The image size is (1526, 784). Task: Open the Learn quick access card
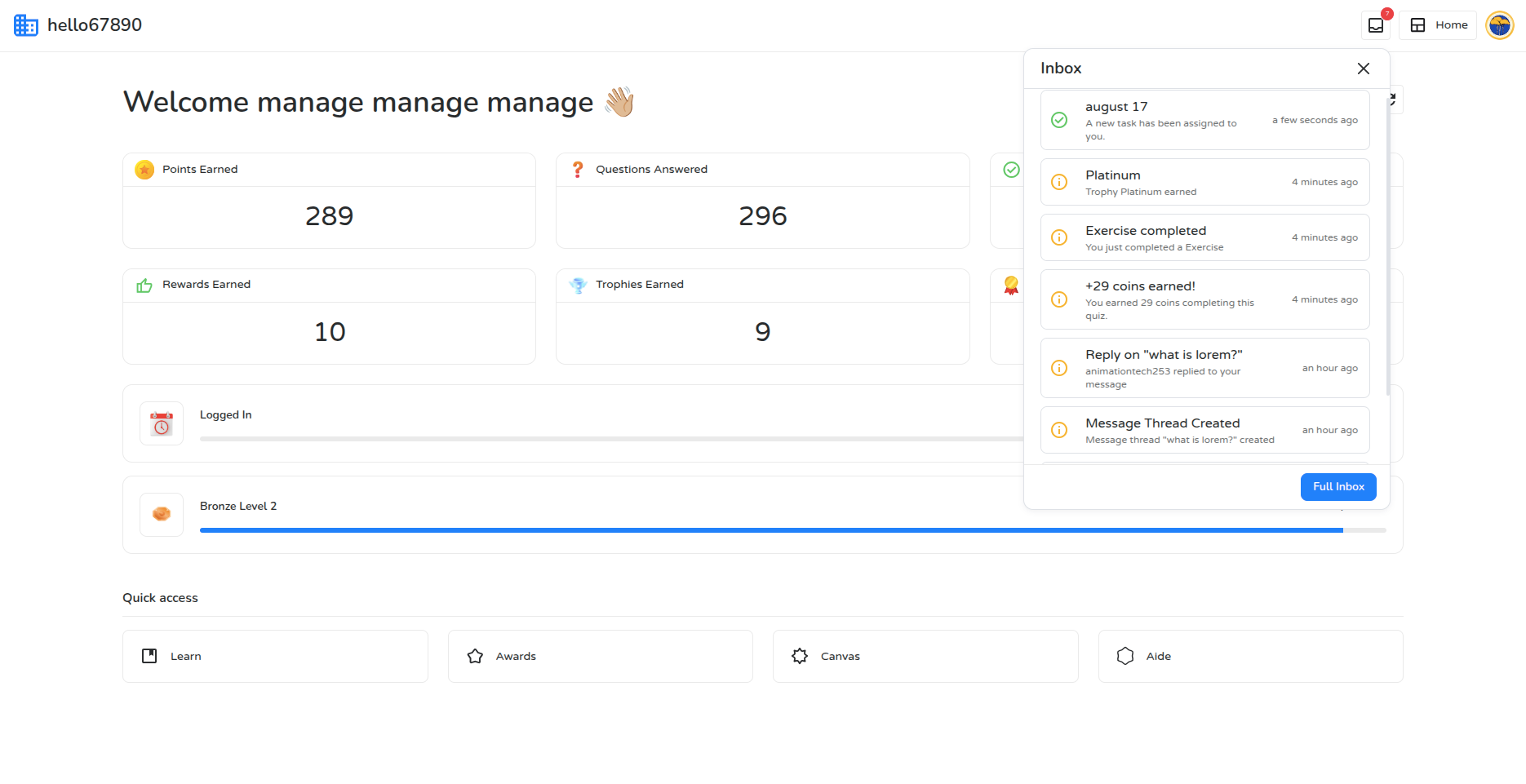click(275, 657)
